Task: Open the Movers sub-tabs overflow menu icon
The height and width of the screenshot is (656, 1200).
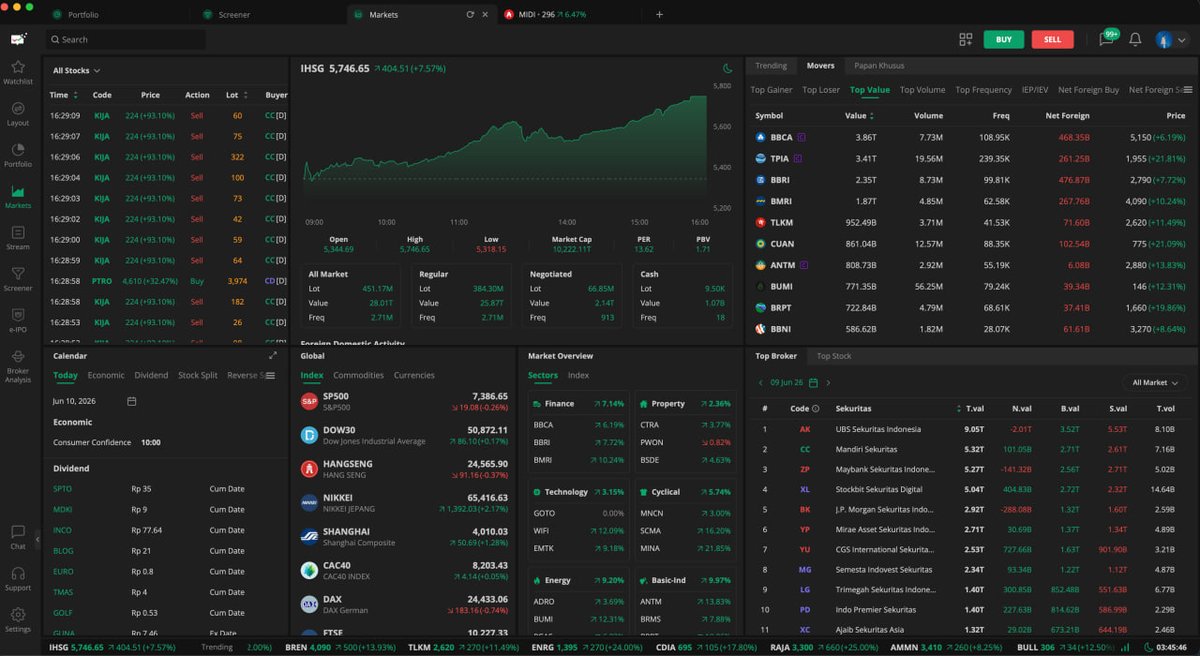Action: pos(1189,90)
